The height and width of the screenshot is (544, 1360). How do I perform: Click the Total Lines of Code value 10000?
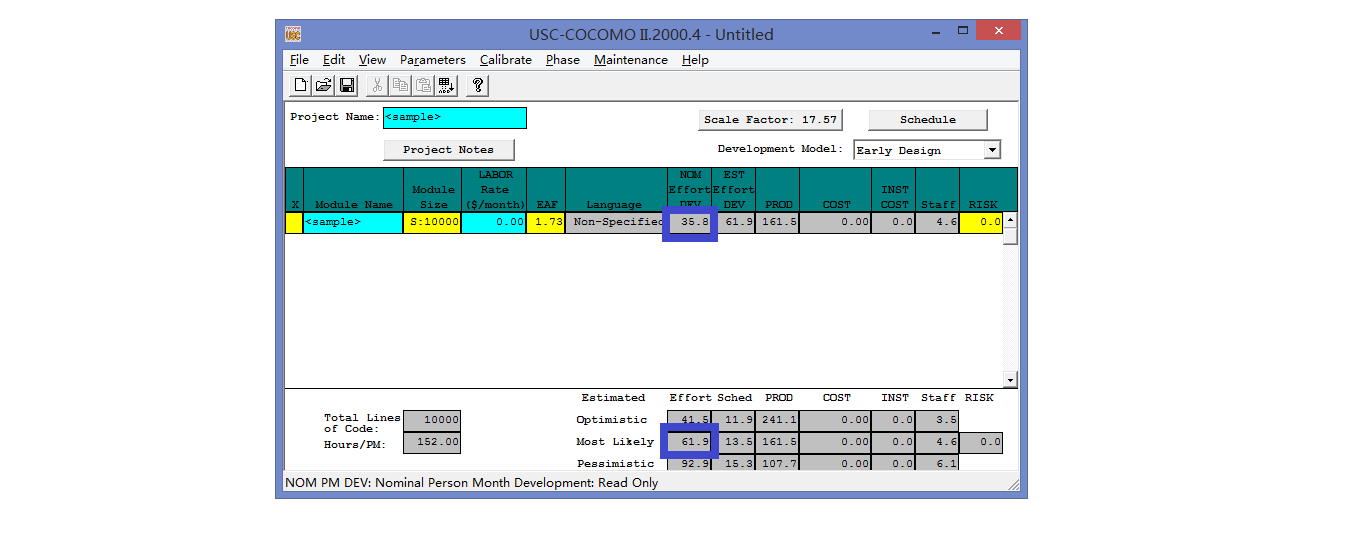(432, 421)
